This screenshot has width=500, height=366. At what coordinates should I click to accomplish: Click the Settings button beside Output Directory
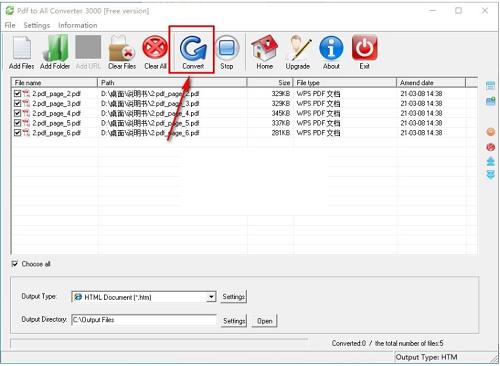[x=234, y=321]
